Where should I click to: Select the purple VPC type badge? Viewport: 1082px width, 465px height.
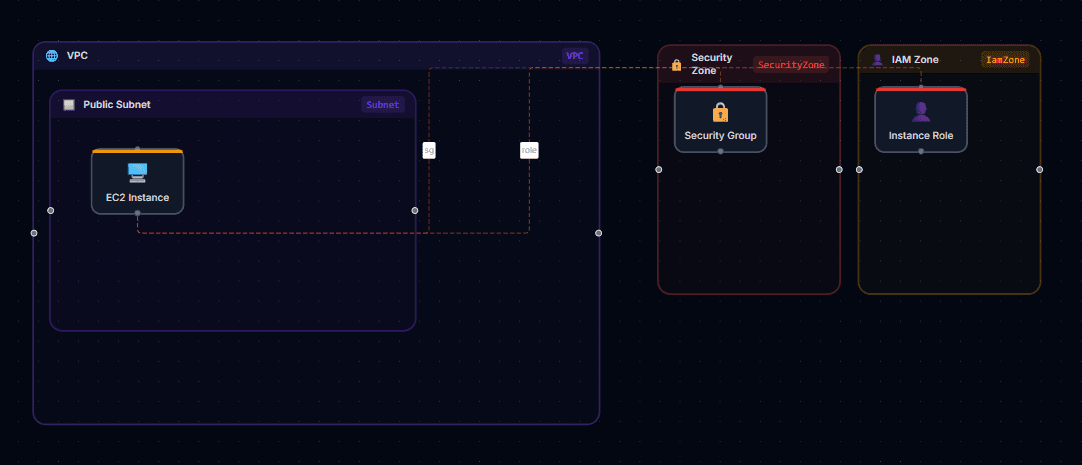(x=575, y=56)
